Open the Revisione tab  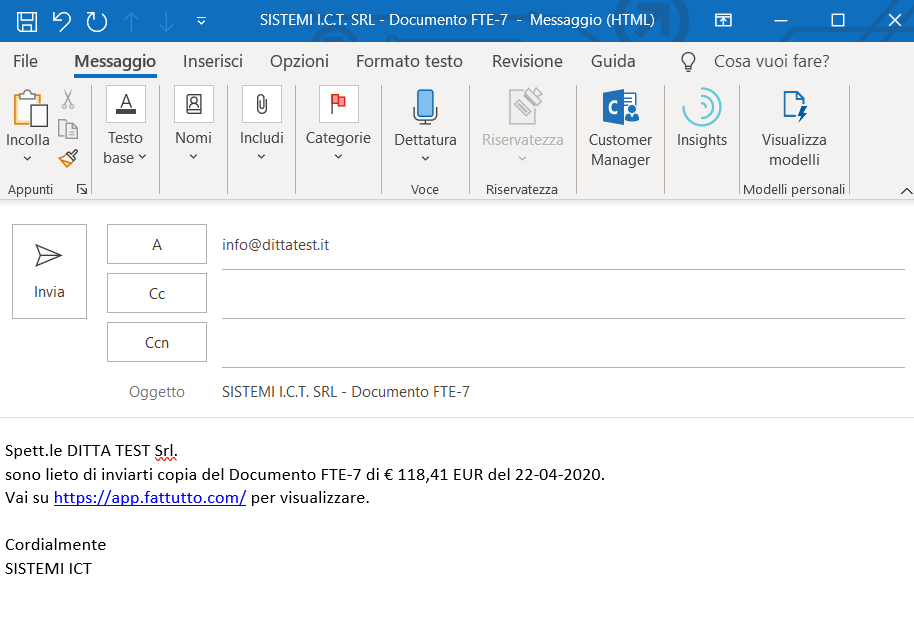[527, 61]
